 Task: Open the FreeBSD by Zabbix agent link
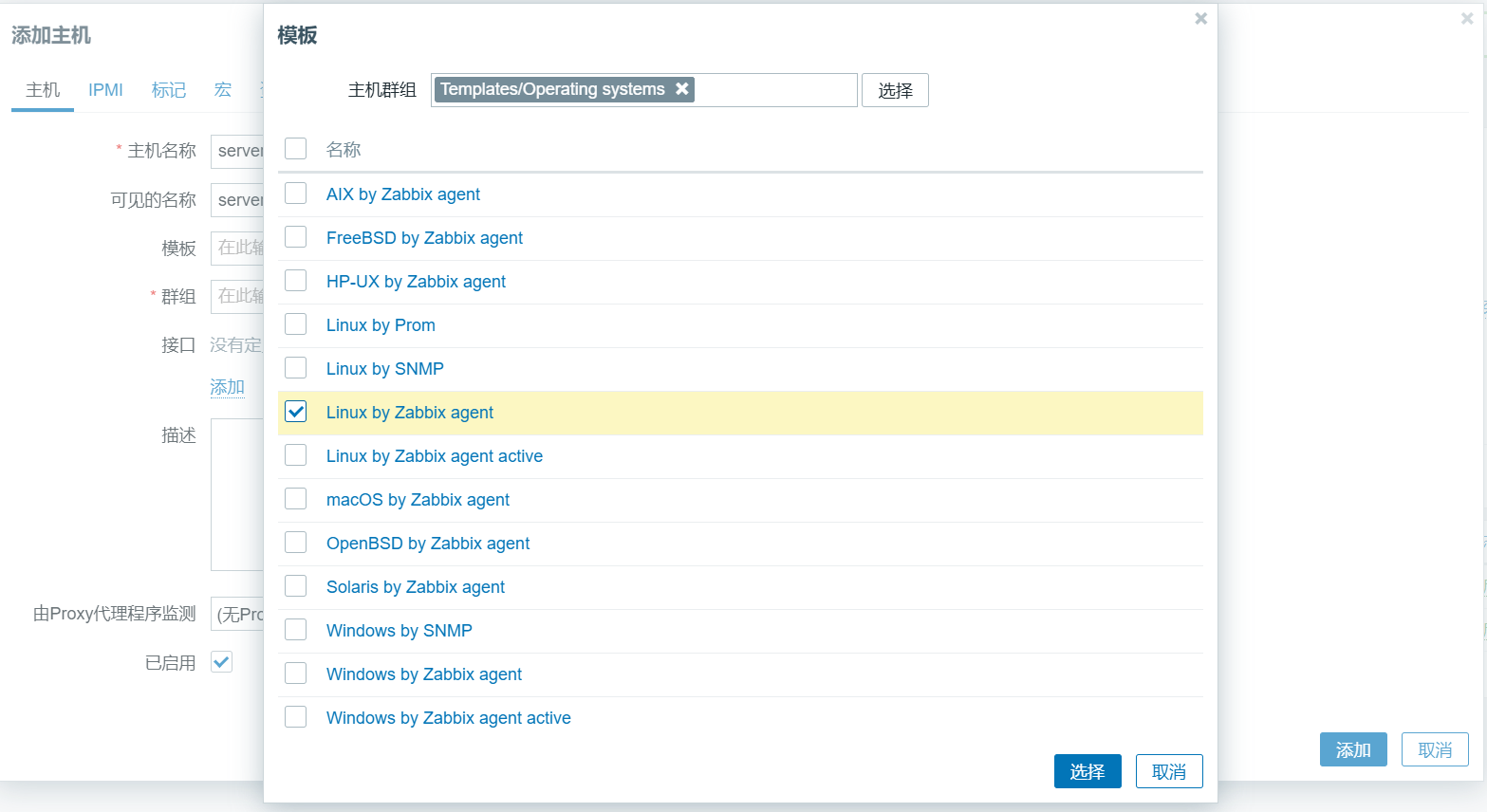click(x=424, y=238)
